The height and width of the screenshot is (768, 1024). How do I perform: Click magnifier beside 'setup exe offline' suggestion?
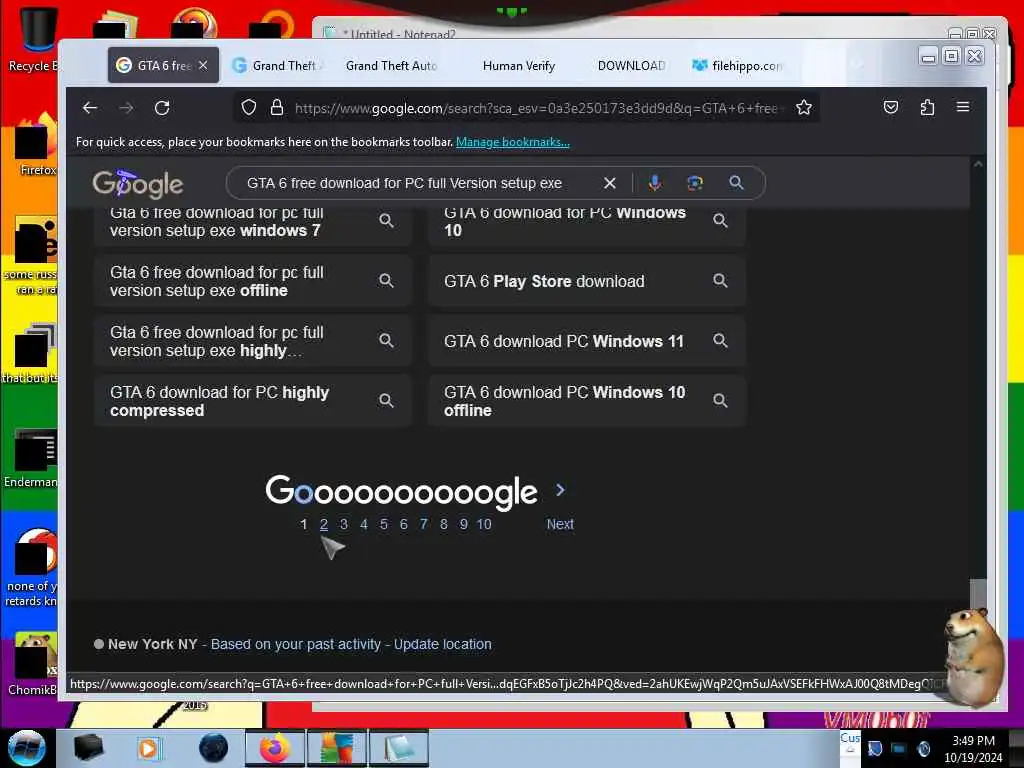[387, 281]
